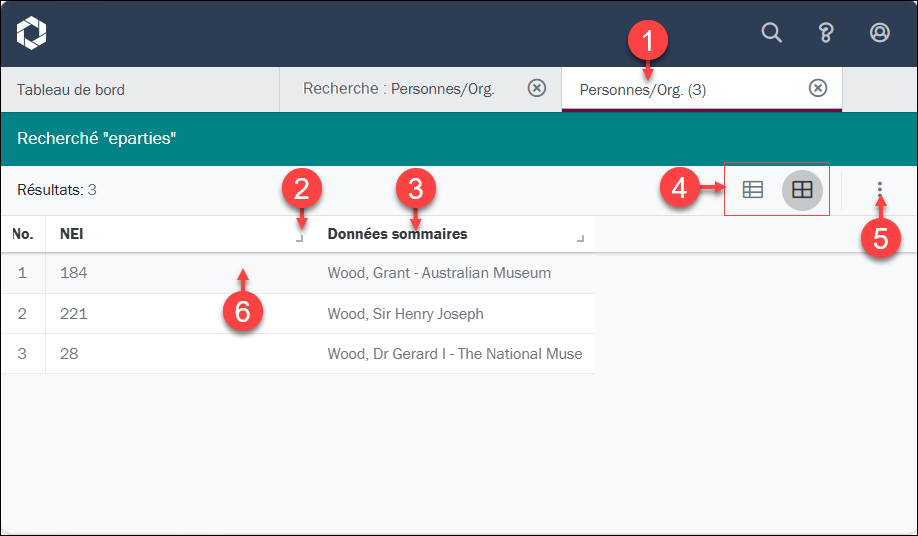The height and width of the screenshot is (536, 918).
Task: Close the Recherche : Personnes/Org. tab
Action: click(x=536, y=88)
